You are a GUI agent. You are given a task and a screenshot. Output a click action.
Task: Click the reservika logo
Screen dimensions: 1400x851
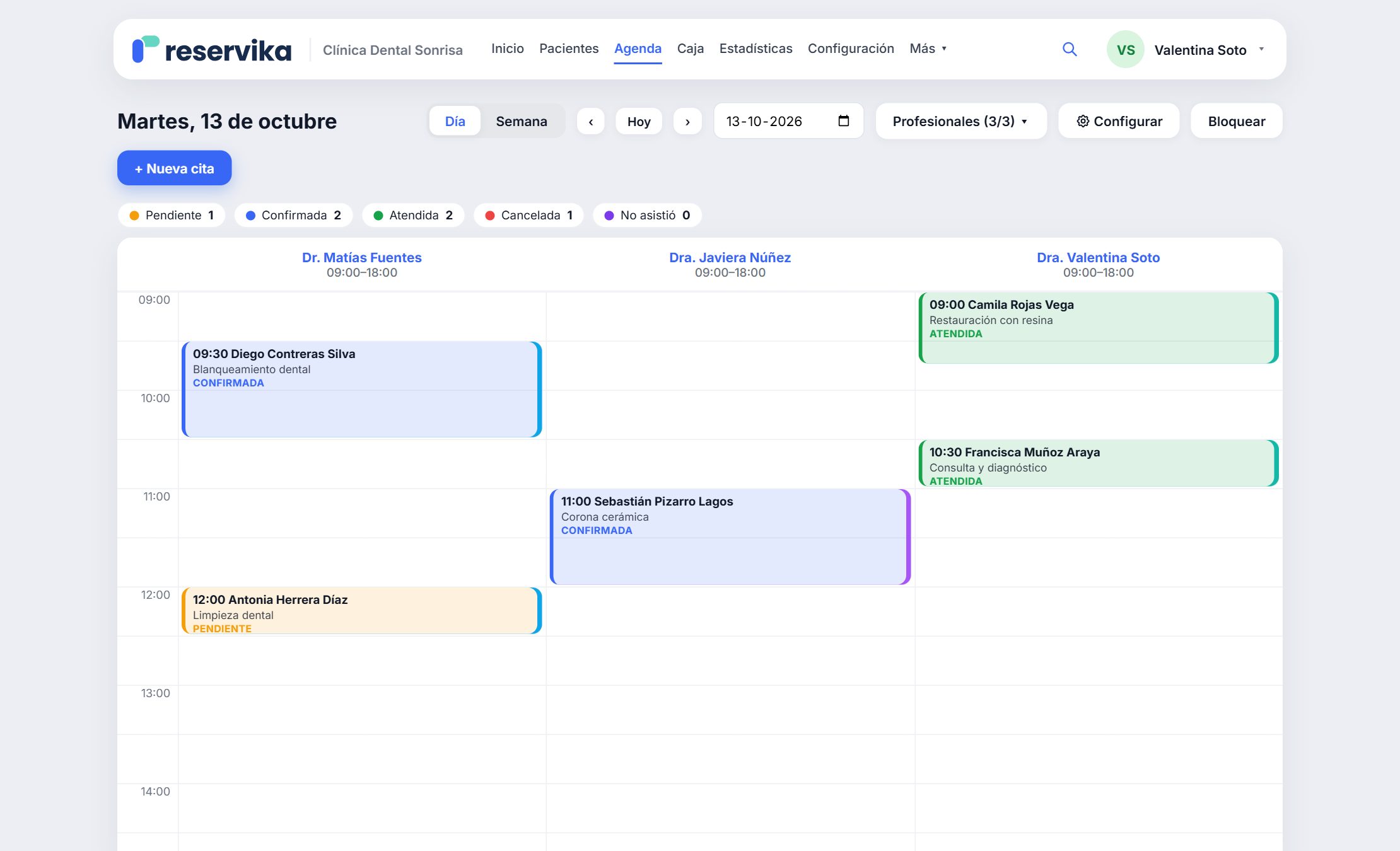[x=212, y=49]
